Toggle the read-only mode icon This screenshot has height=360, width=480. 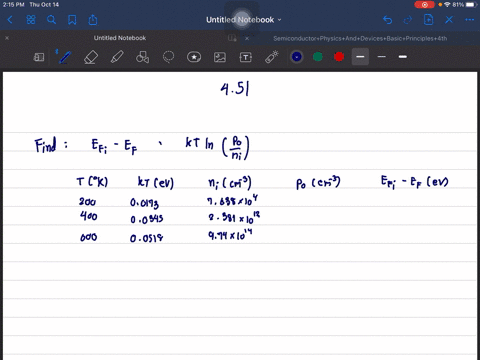(x=39, y=57)
